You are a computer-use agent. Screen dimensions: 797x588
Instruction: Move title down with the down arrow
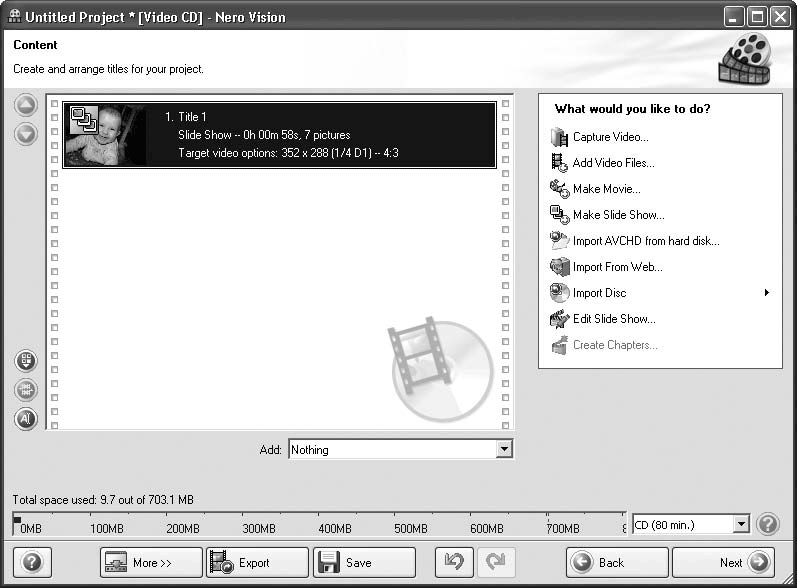click(x=26, y=133)
